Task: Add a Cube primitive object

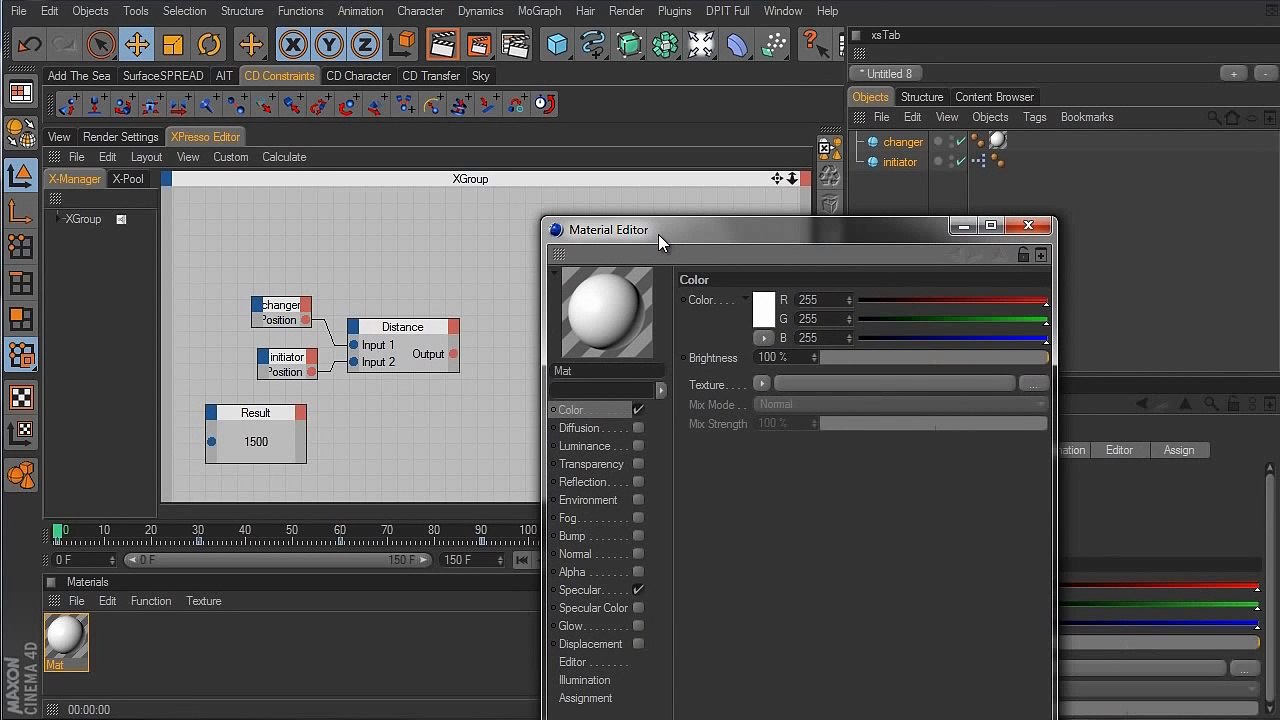Action: 557,44
